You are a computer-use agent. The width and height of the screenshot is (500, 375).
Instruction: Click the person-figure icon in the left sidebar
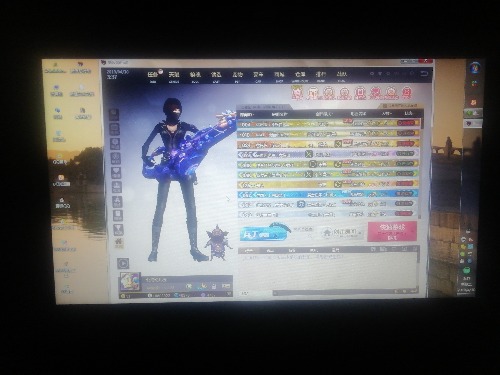click(117, 201)
